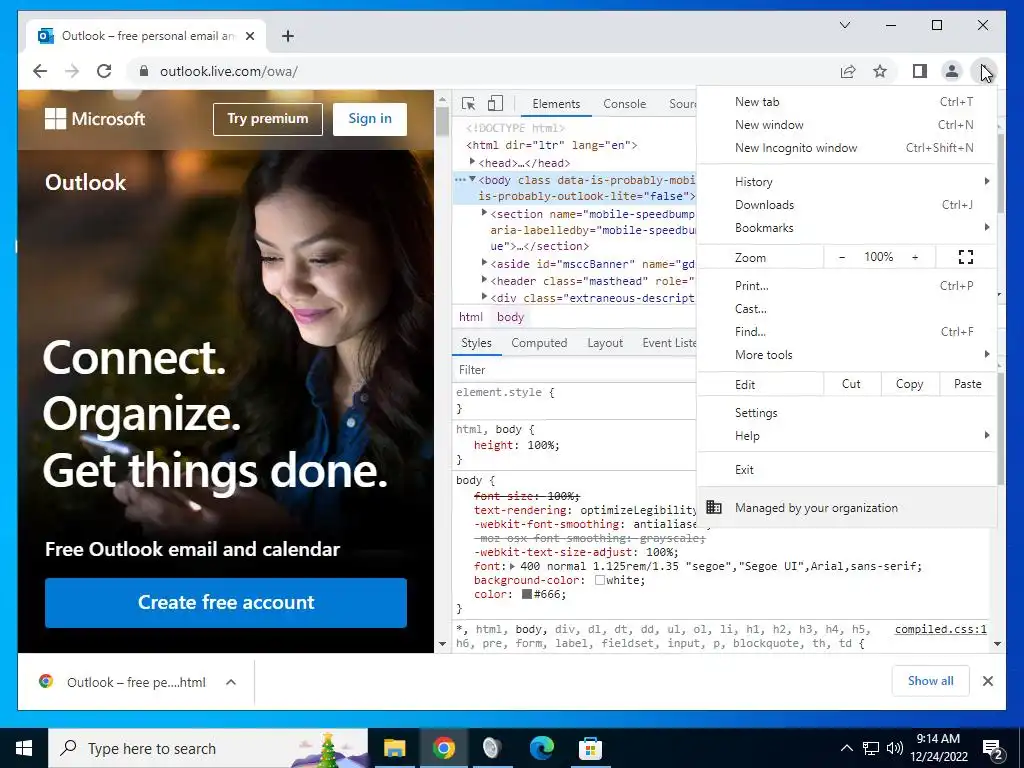Click the styles Filter input

[x=575, y=370]
